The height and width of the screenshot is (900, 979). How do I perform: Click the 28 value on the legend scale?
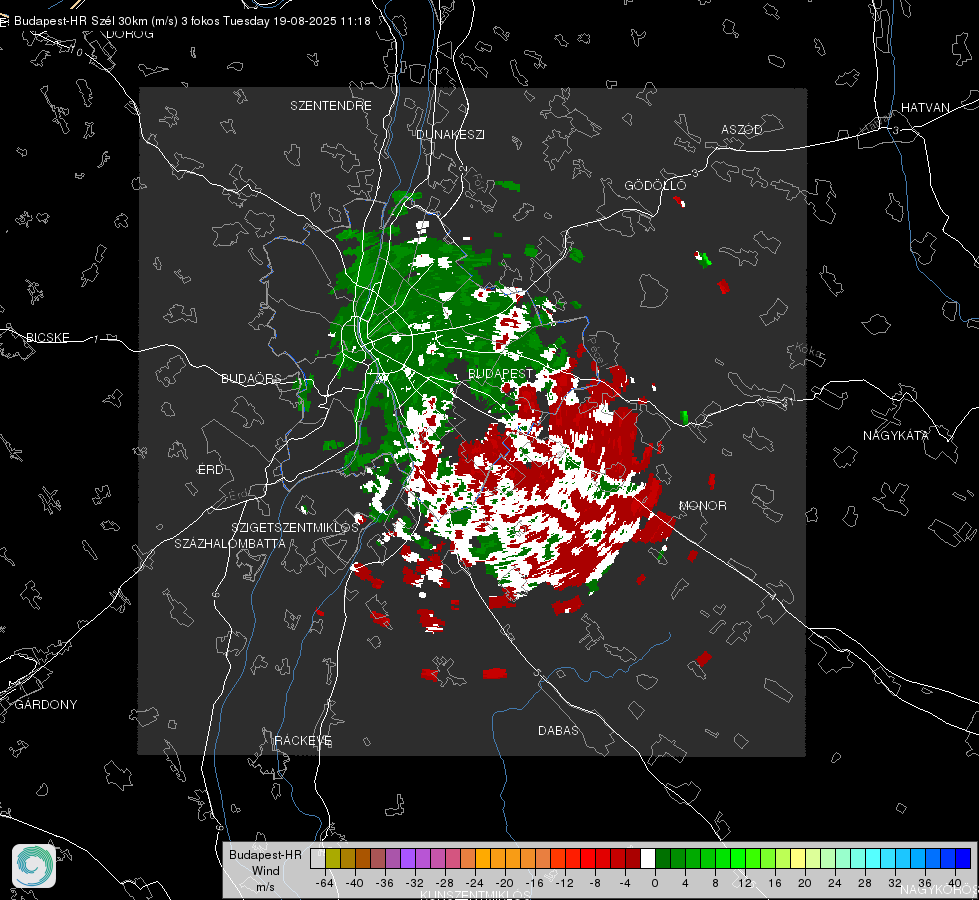coord(865,883)
